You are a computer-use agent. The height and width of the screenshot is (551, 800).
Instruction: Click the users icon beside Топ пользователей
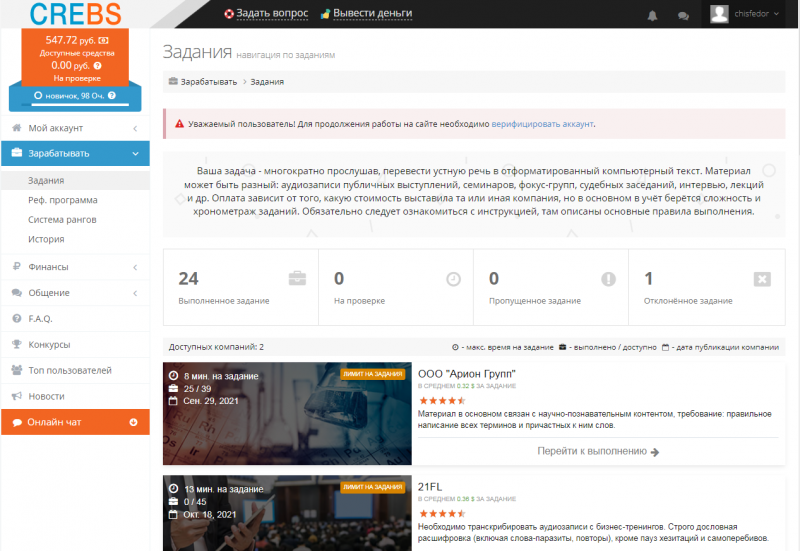(x=17, y=370)
